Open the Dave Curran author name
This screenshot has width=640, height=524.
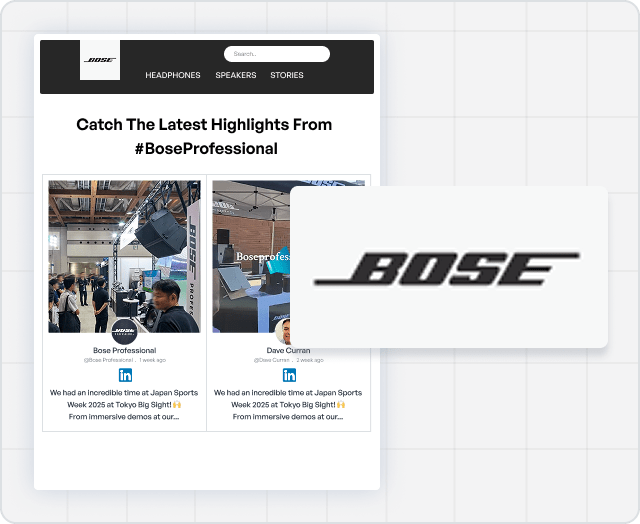coord(288,350)
